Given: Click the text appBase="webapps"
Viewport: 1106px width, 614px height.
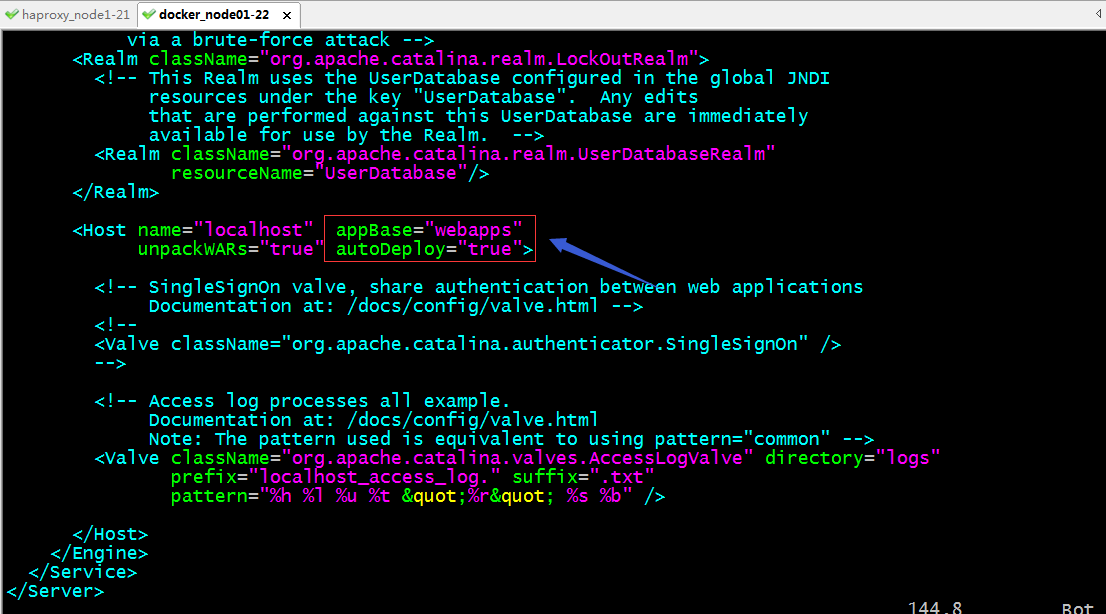Looking at the screenshot, I should pyautogui.click(x=429, y=230).
